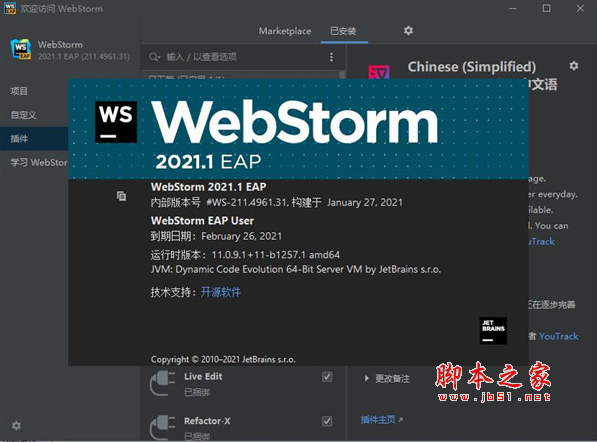597x443 pixels.
Task: Select 插件 in the sidebar
Action: coord(34,139)
